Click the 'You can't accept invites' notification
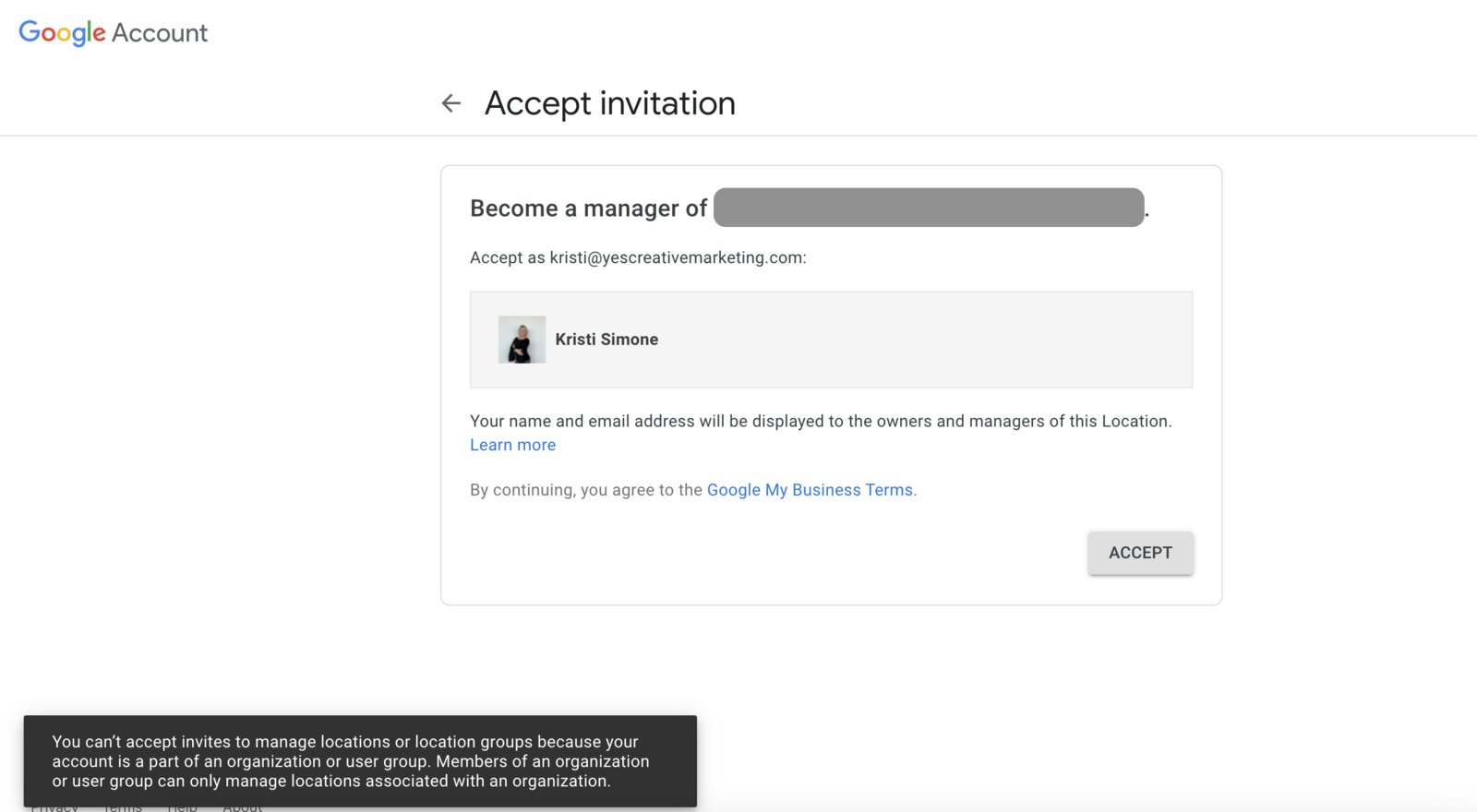The width and height of the screenshot is (1477, 812). tap(360, 761)
